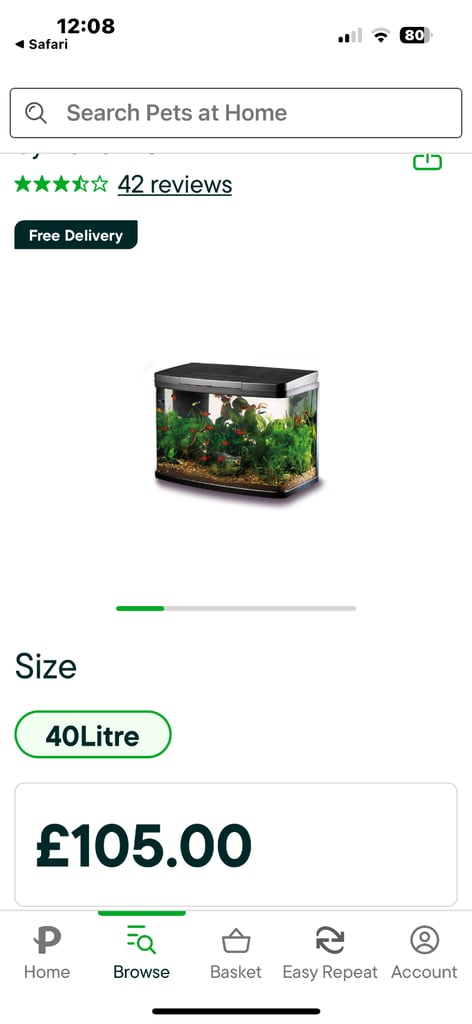Viewport: 472px width, 1024px height.
Task: Tap the Basket tab label
Action: (236, 972)
